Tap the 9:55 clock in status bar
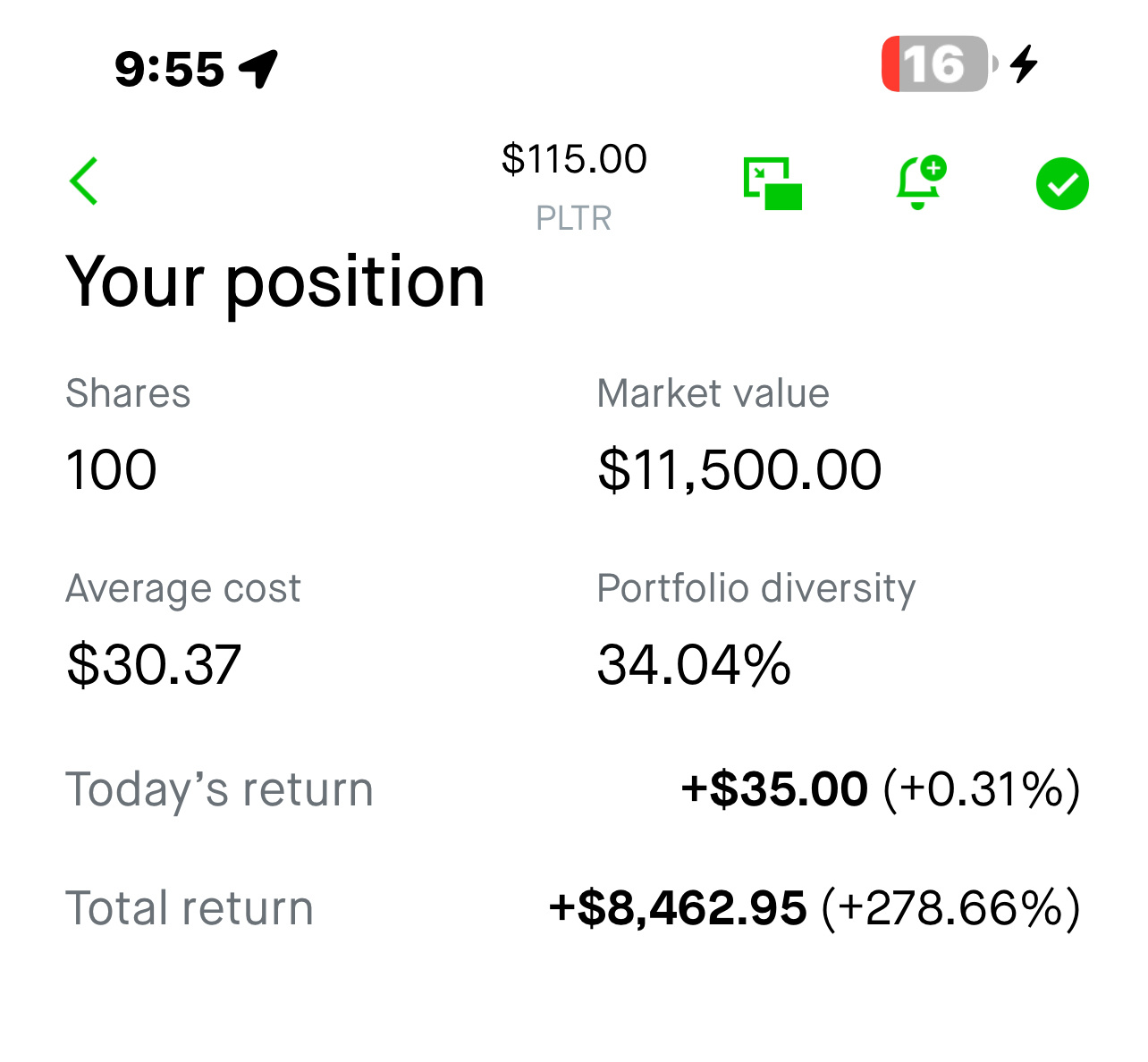The width and height of the screenshot is (1148, 1062). (169, 69)
